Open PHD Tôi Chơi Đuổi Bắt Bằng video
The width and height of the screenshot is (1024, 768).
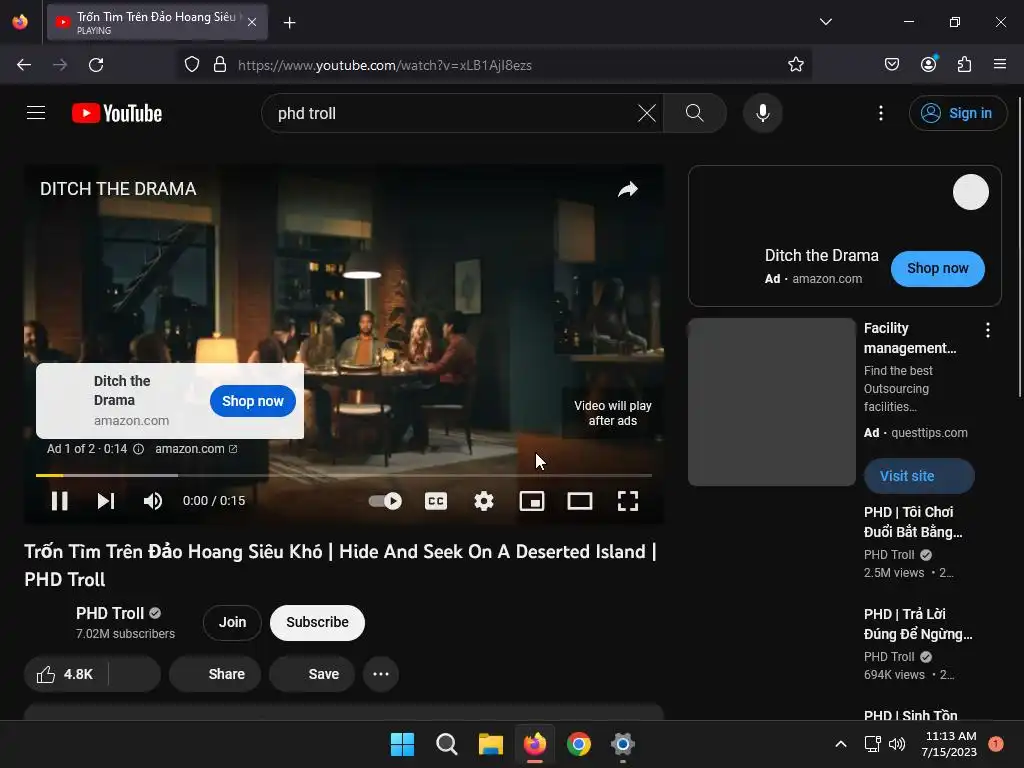[912, 522]
